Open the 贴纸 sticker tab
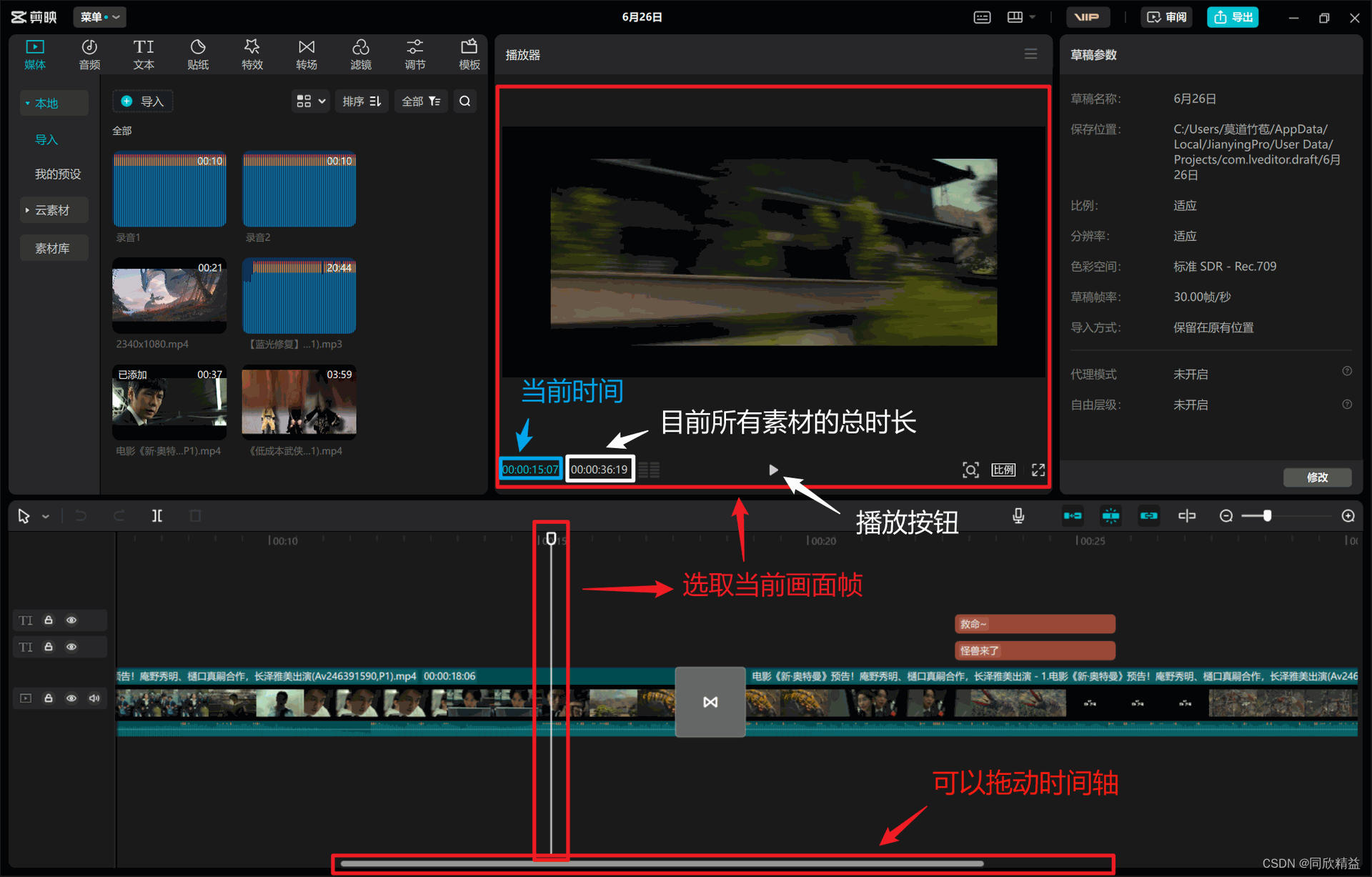The height and width of the screenshot is (877, 1372). (198, 54)
